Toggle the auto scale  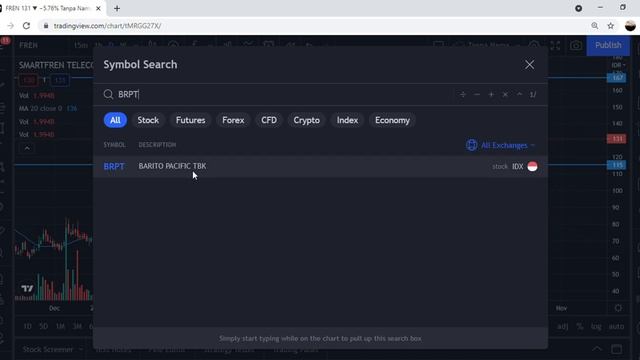tap(616, 327)
